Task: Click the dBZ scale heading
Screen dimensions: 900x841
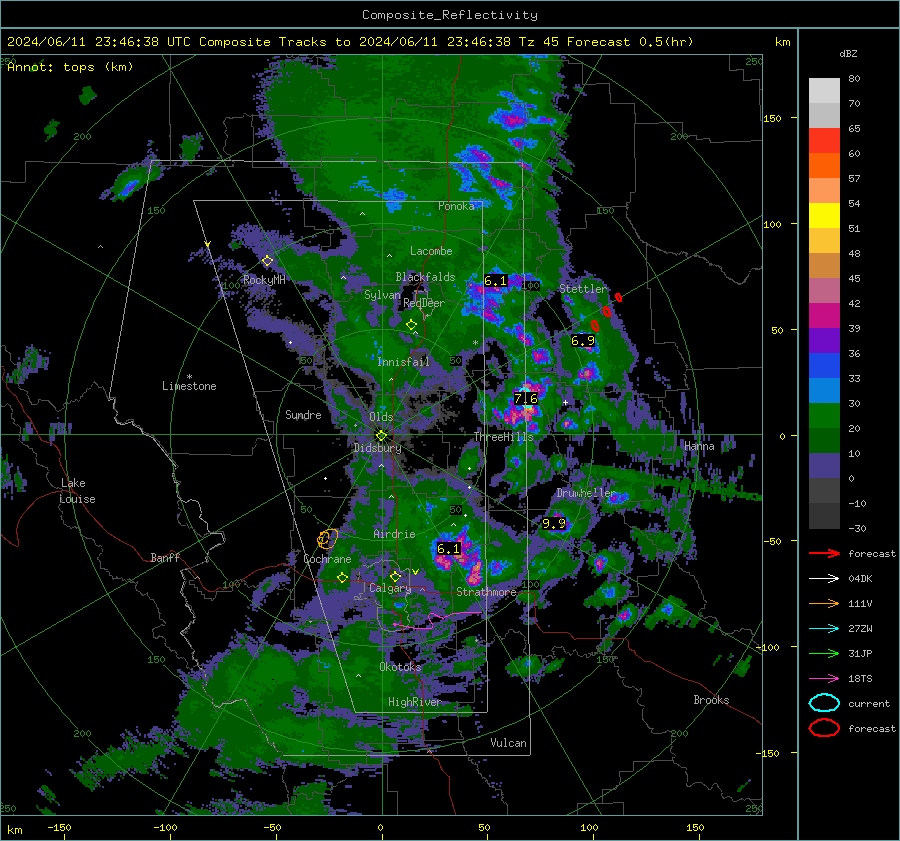Action: (x=848, y=54)
